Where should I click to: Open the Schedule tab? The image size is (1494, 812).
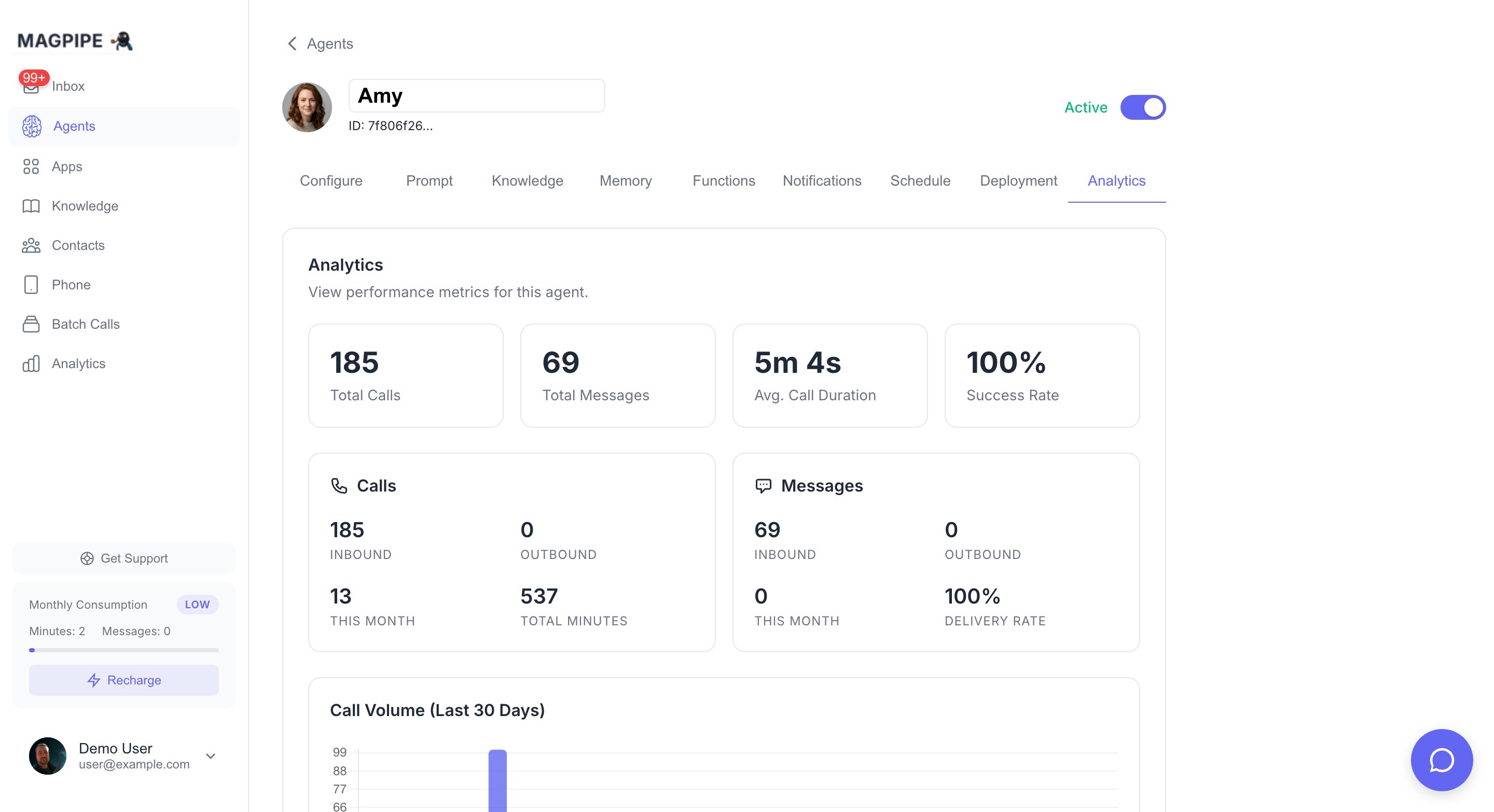(x=920, y=181)
